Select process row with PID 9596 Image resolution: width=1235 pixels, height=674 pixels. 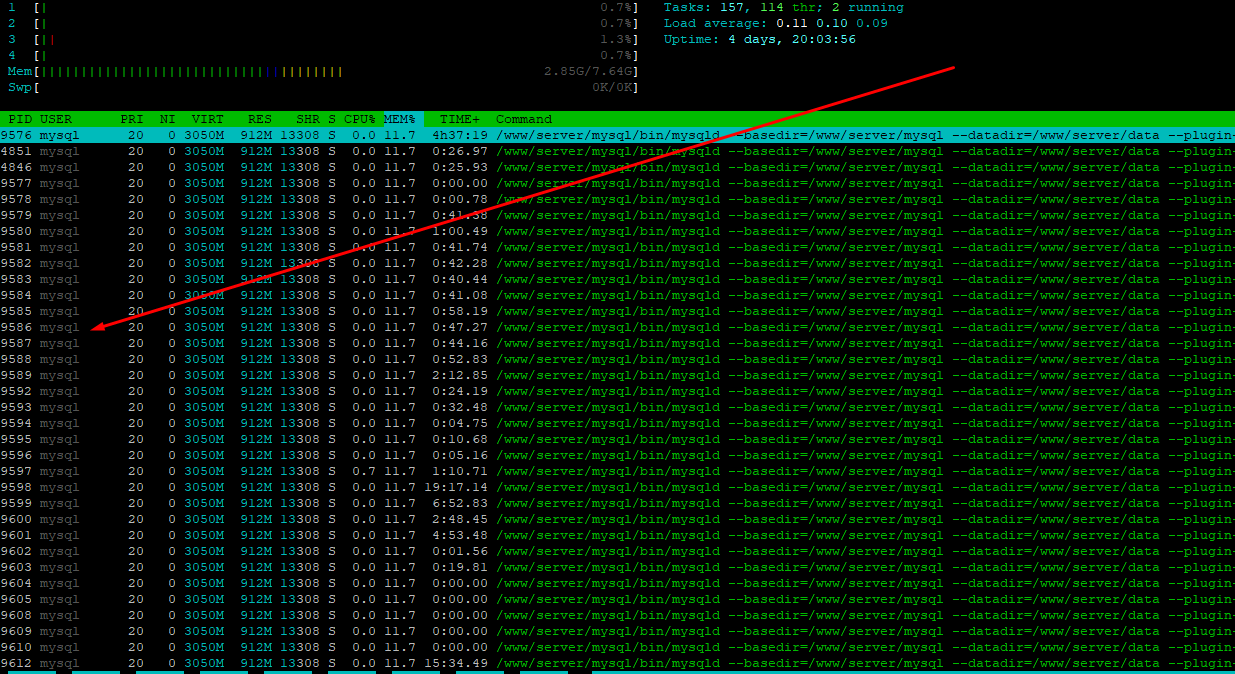click(617, 455)
